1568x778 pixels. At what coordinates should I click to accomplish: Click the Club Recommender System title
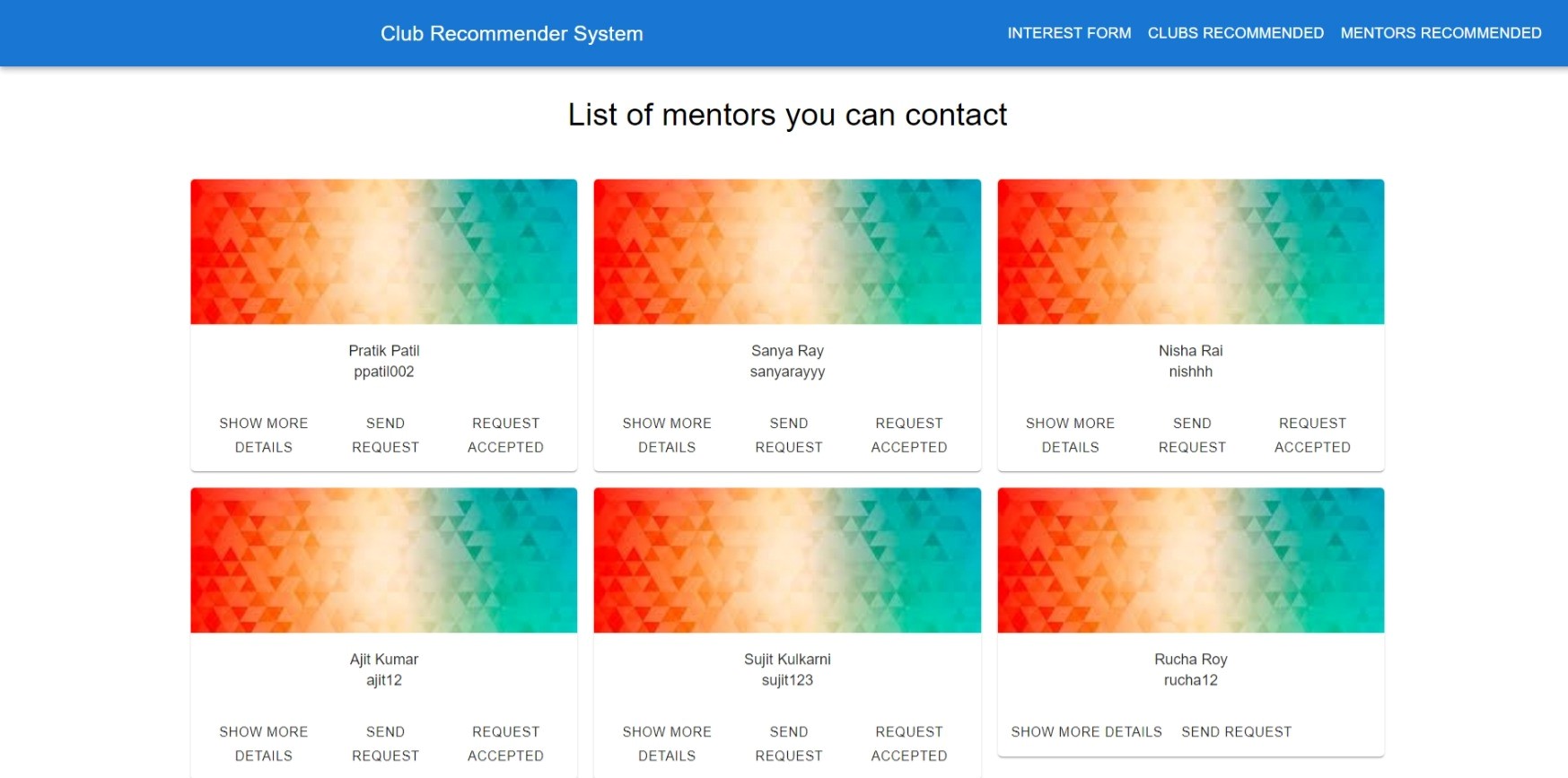(x=512, y=33)
